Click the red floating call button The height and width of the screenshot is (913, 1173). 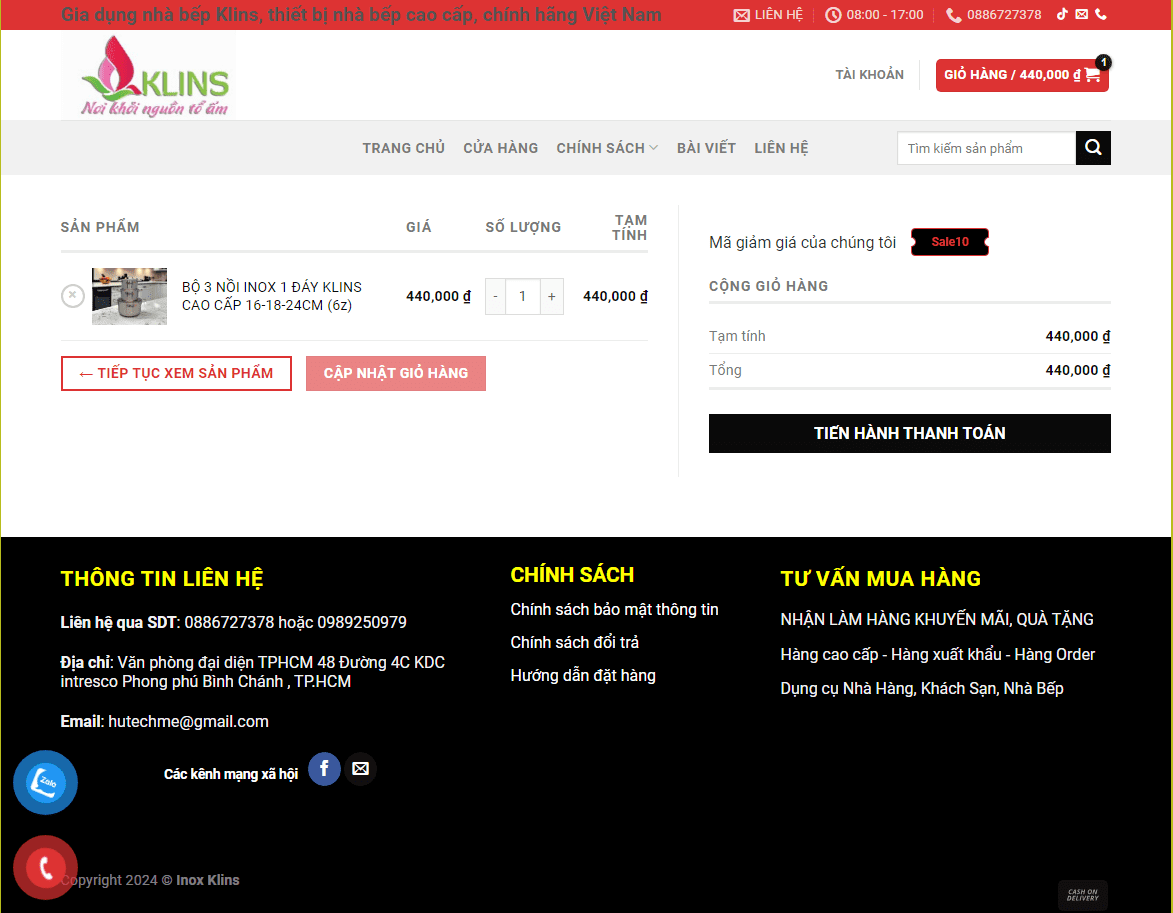coord(45,867)
